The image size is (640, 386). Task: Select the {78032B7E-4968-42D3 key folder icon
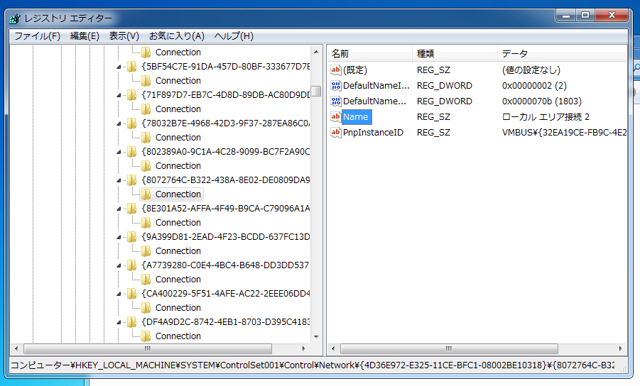point(131,123)
